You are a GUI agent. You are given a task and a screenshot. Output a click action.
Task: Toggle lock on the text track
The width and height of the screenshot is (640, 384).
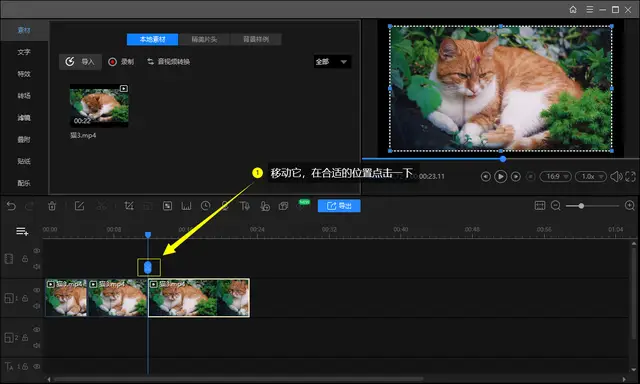[x=25, y=366]
